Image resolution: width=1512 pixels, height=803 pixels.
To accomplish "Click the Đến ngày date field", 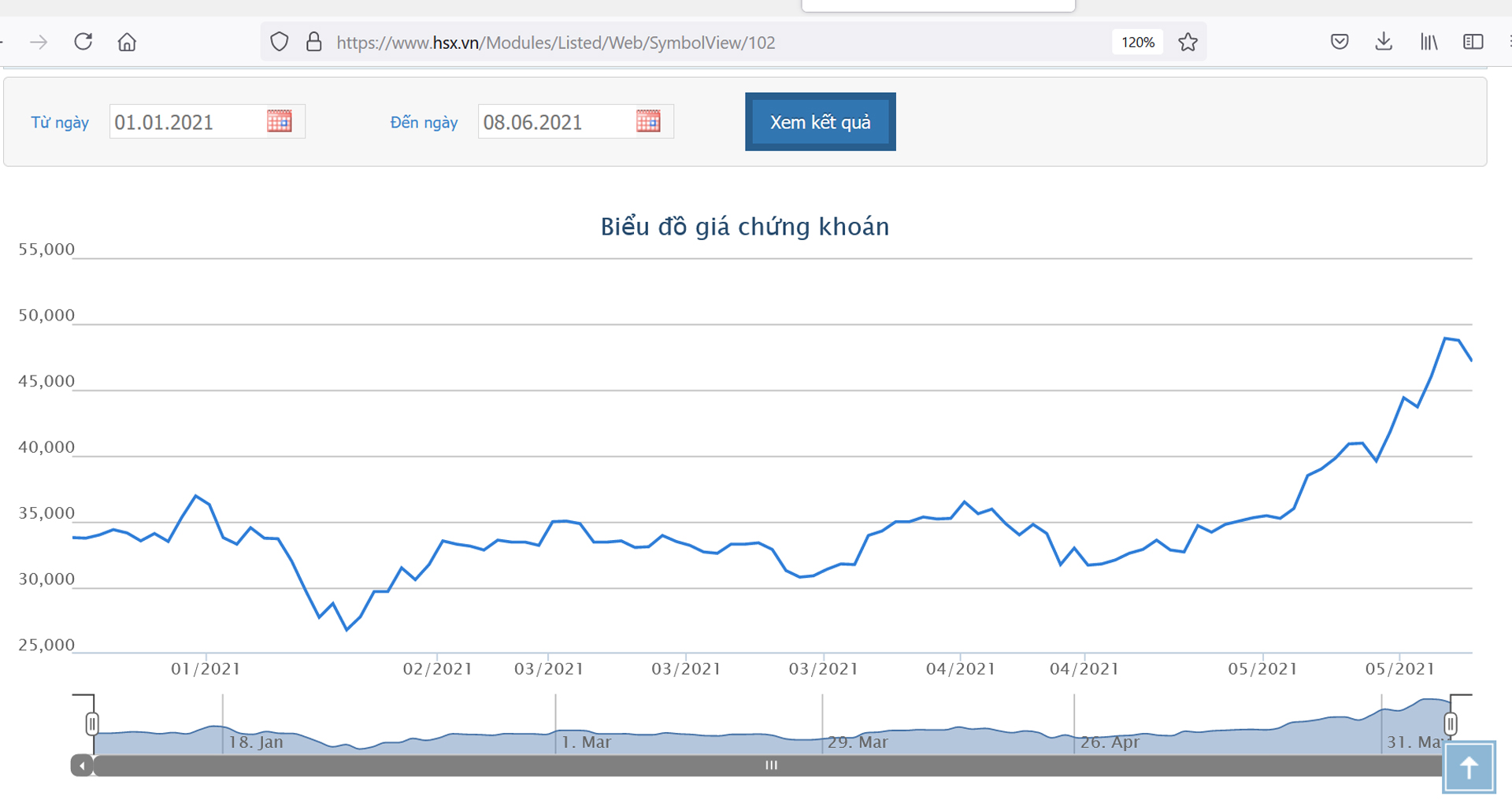I will pyautogui.click(x=554, y=122).
